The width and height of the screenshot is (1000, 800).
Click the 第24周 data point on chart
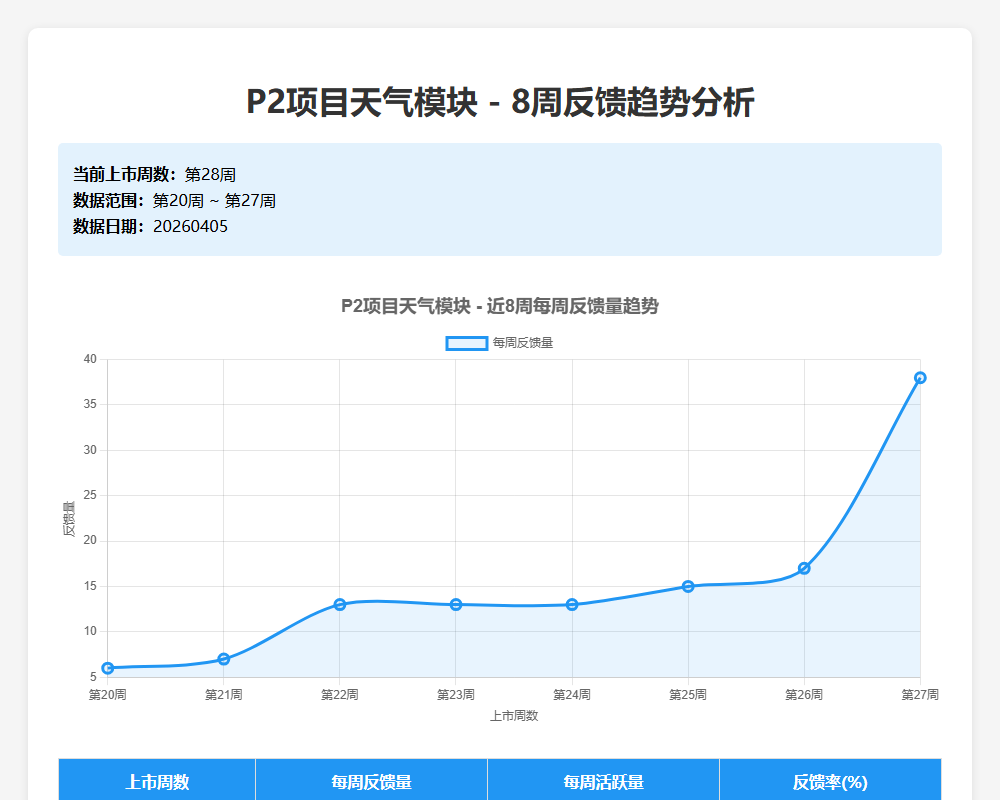coord(572,604)
